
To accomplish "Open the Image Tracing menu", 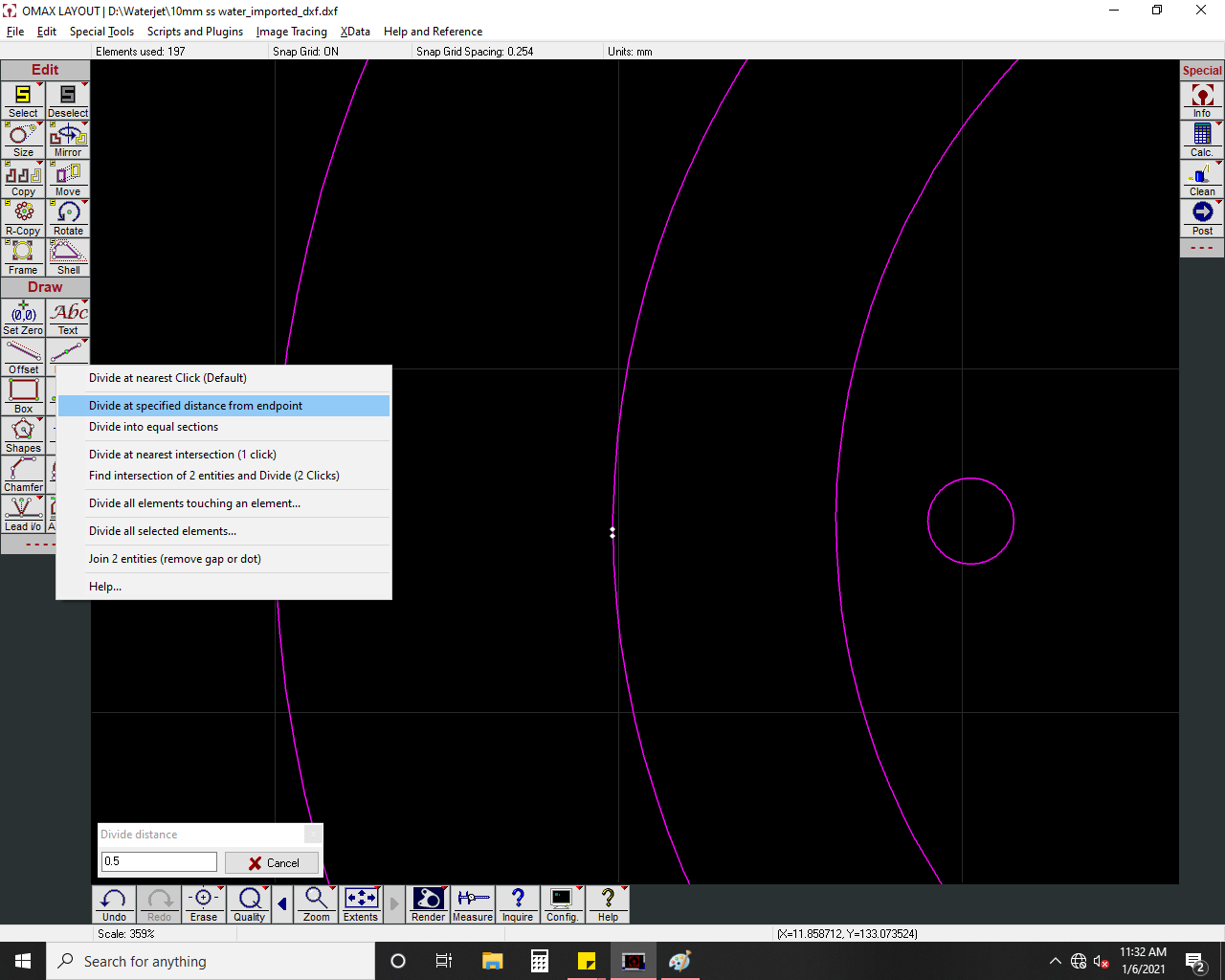I will coord(292,32).
